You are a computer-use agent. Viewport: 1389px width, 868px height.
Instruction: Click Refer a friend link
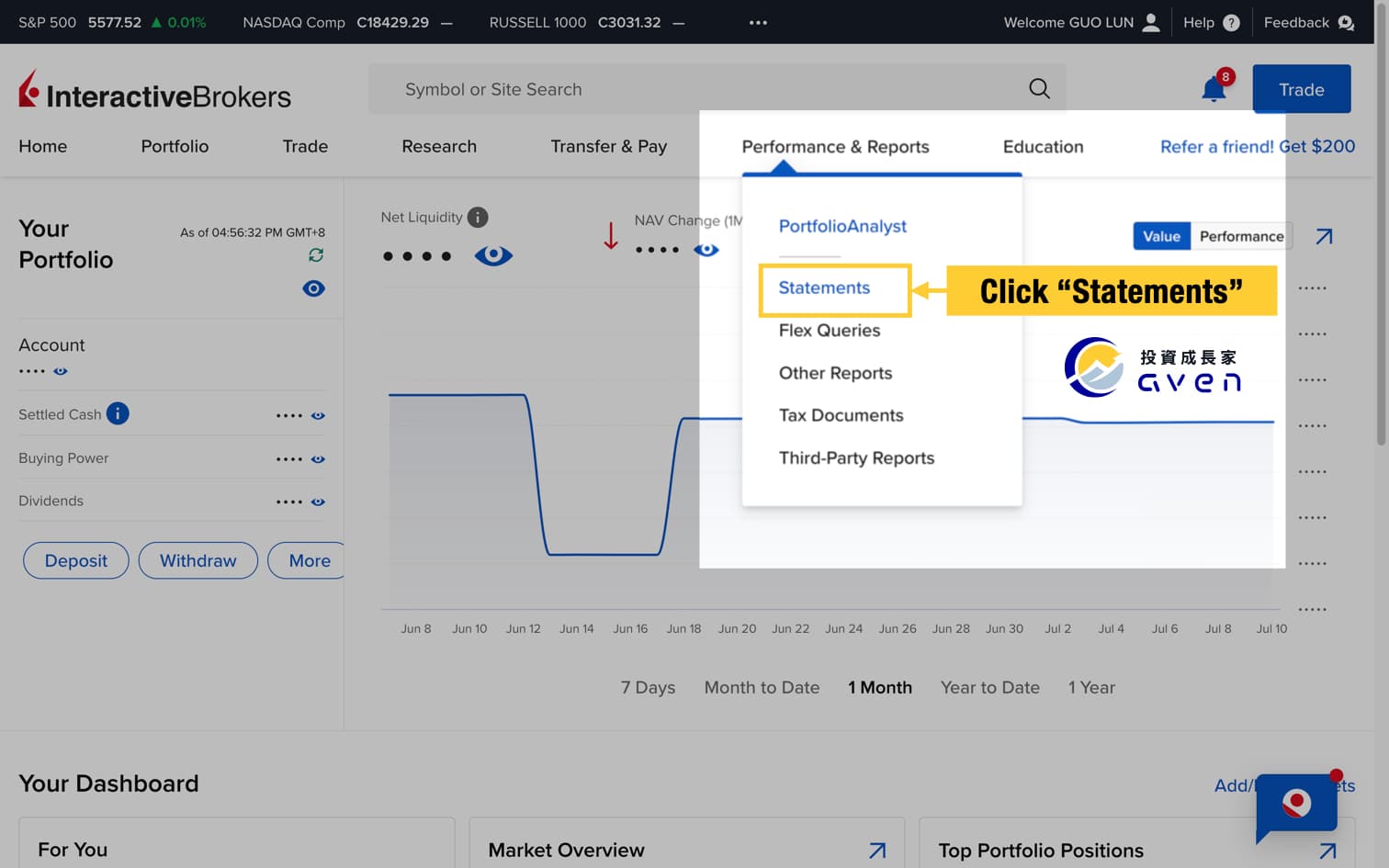pyautogui.click(x=1258, y=146)
